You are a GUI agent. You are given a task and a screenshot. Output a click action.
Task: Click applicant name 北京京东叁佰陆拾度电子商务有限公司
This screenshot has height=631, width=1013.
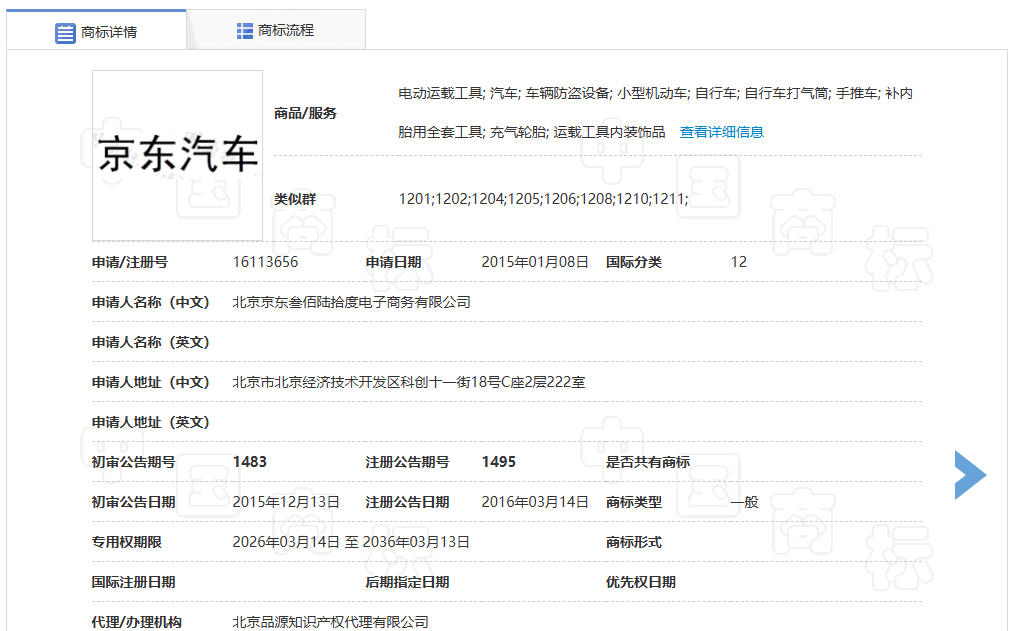351,302
